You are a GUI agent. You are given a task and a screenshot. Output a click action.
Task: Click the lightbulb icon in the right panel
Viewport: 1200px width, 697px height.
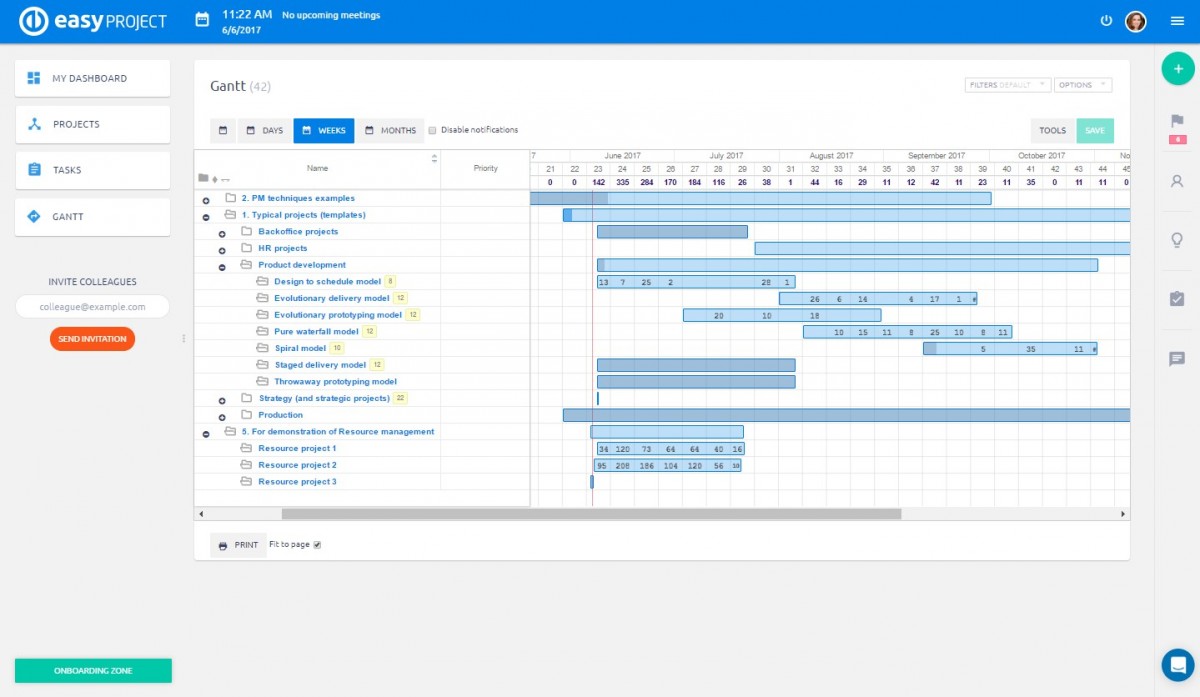[1177, 240]
